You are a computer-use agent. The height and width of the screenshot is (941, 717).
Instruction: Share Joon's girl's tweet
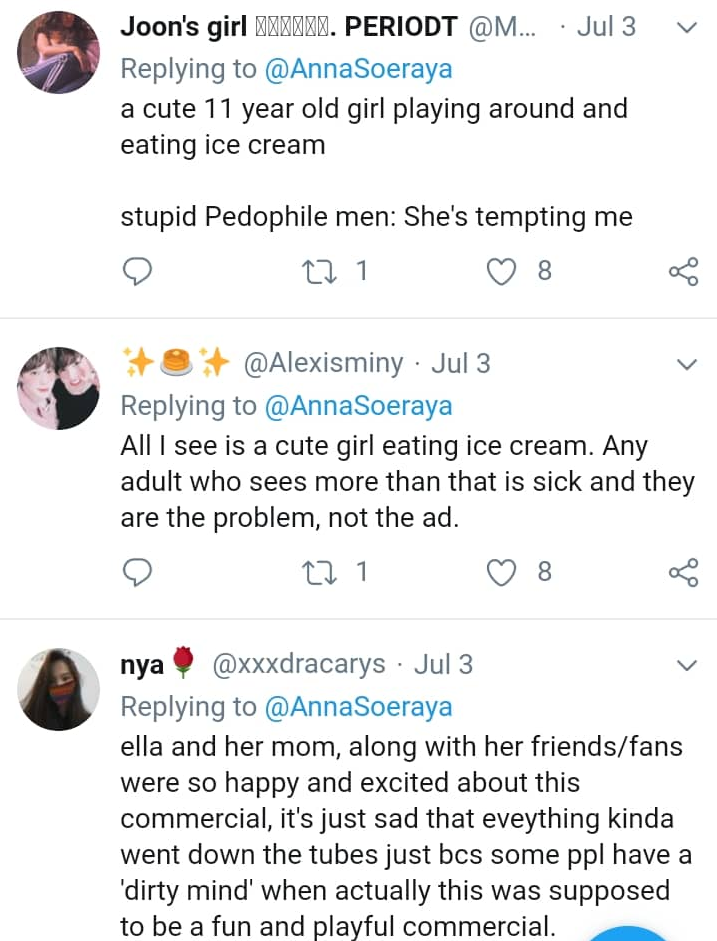(x=683, y=271)
